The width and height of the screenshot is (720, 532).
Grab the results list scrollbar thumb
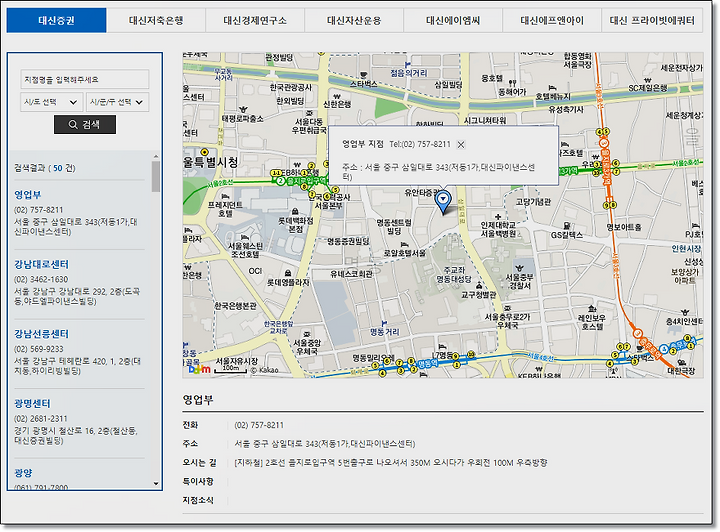[156, 176]
